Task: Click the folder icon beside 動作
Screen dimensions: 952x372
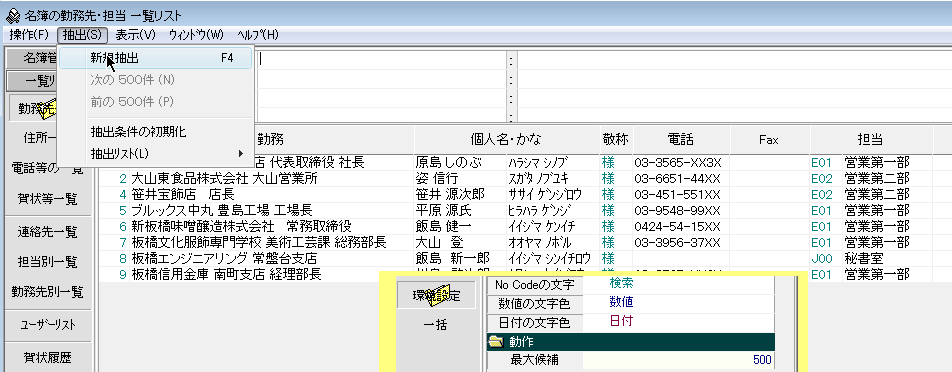Action: pyautogui.click(x=495, y=342)
